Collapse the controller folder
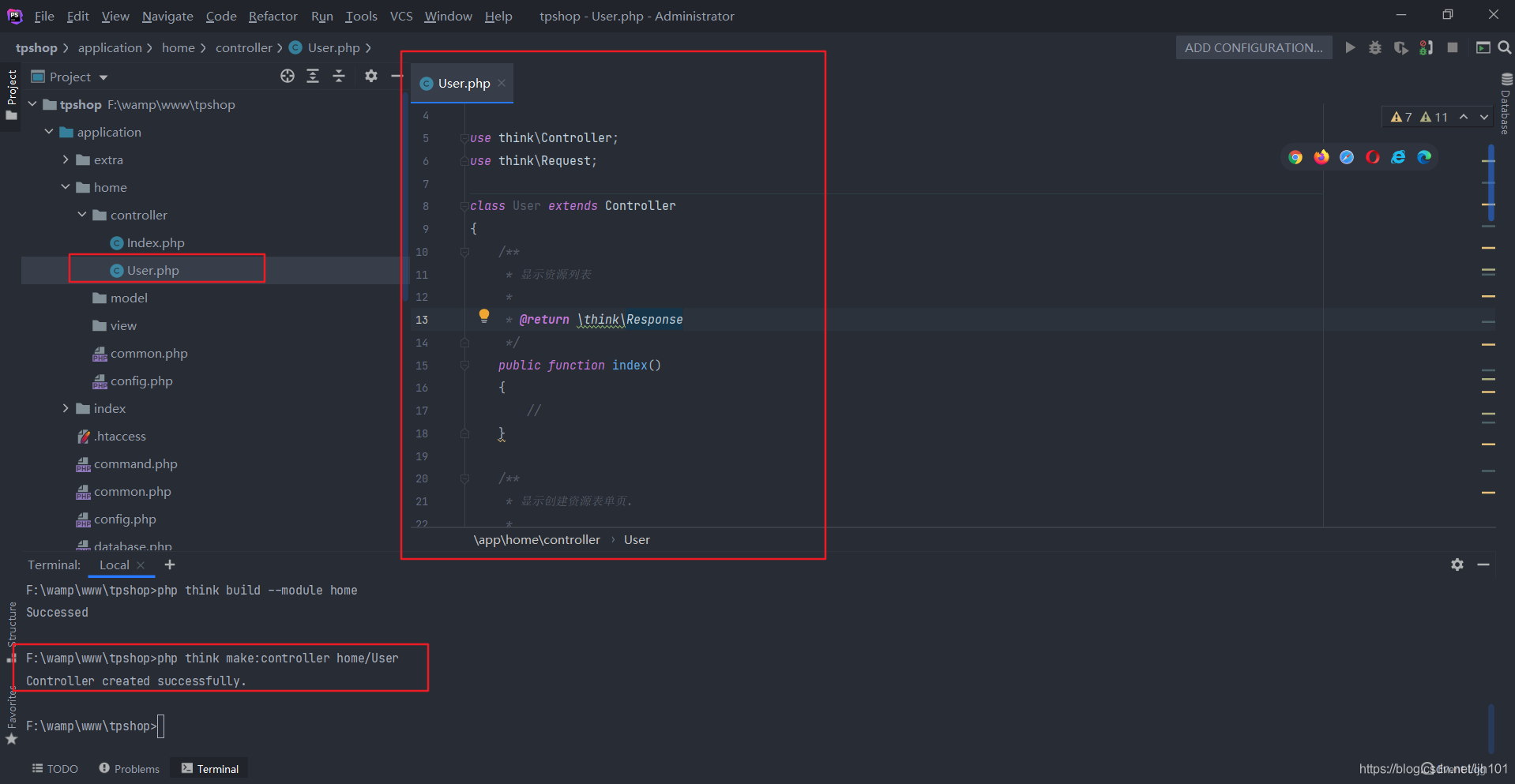The image size is (1515, 784). point(82,215)
